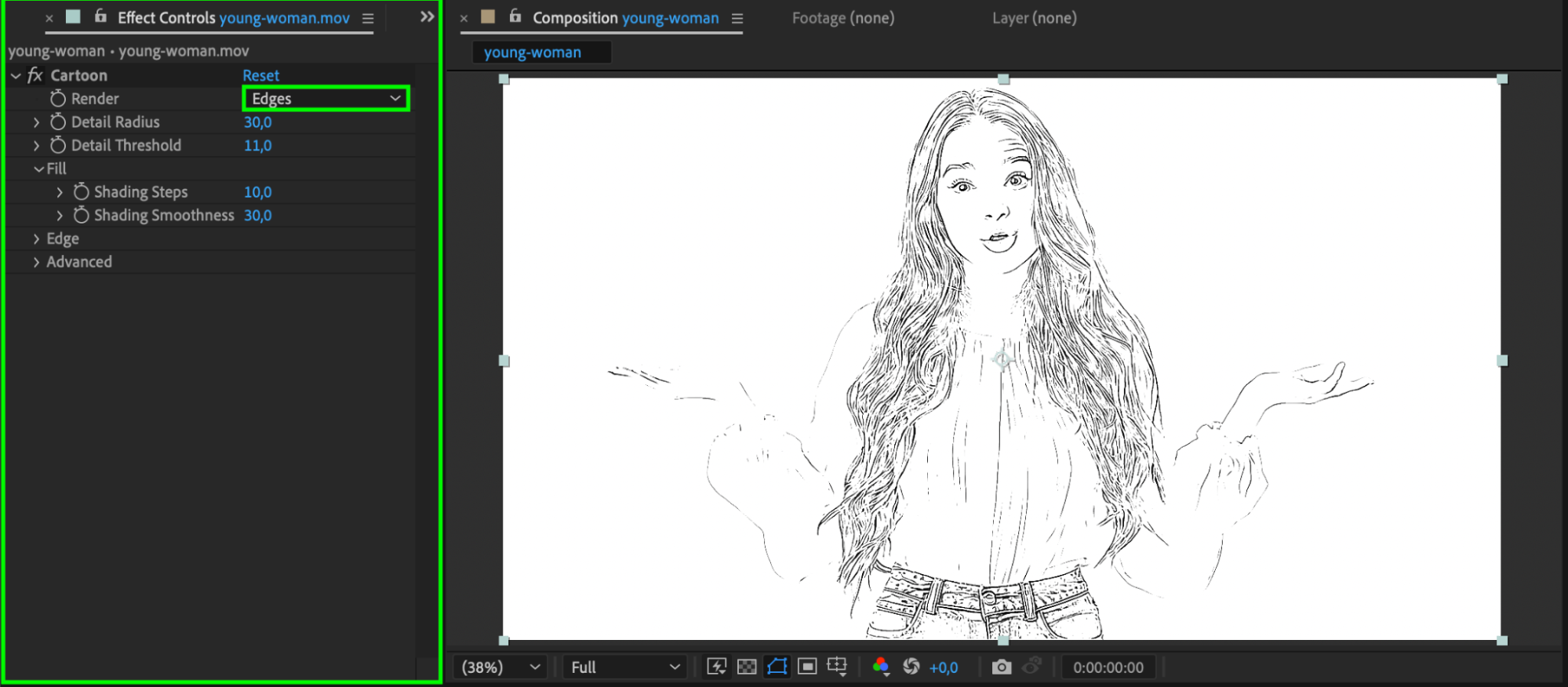Image resolution: width=1568 pixels, height=687 pixels.
Task: Expand the Edge property group
Action: click(x=36, y=239)
